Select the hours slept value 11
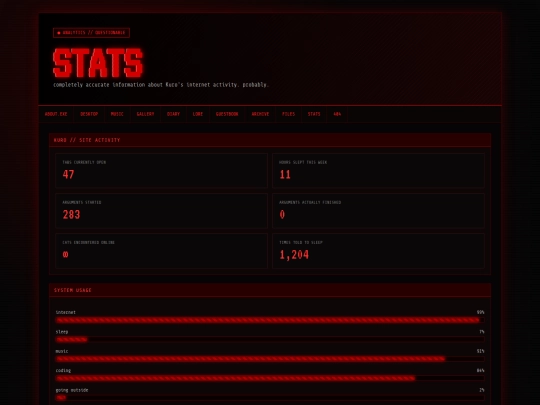540x405 pixels. click(285, 175)
